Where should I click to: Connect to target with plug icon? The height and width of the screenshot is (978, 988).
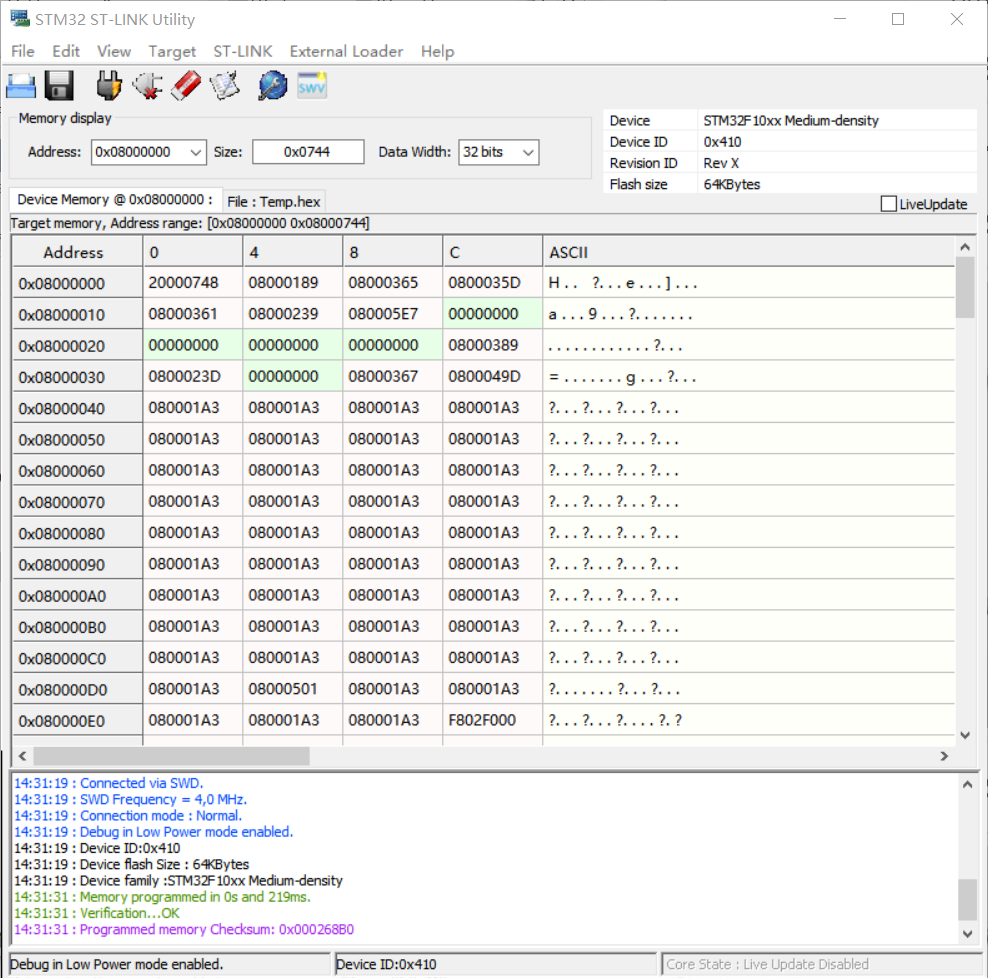click(x=108, y=86)
